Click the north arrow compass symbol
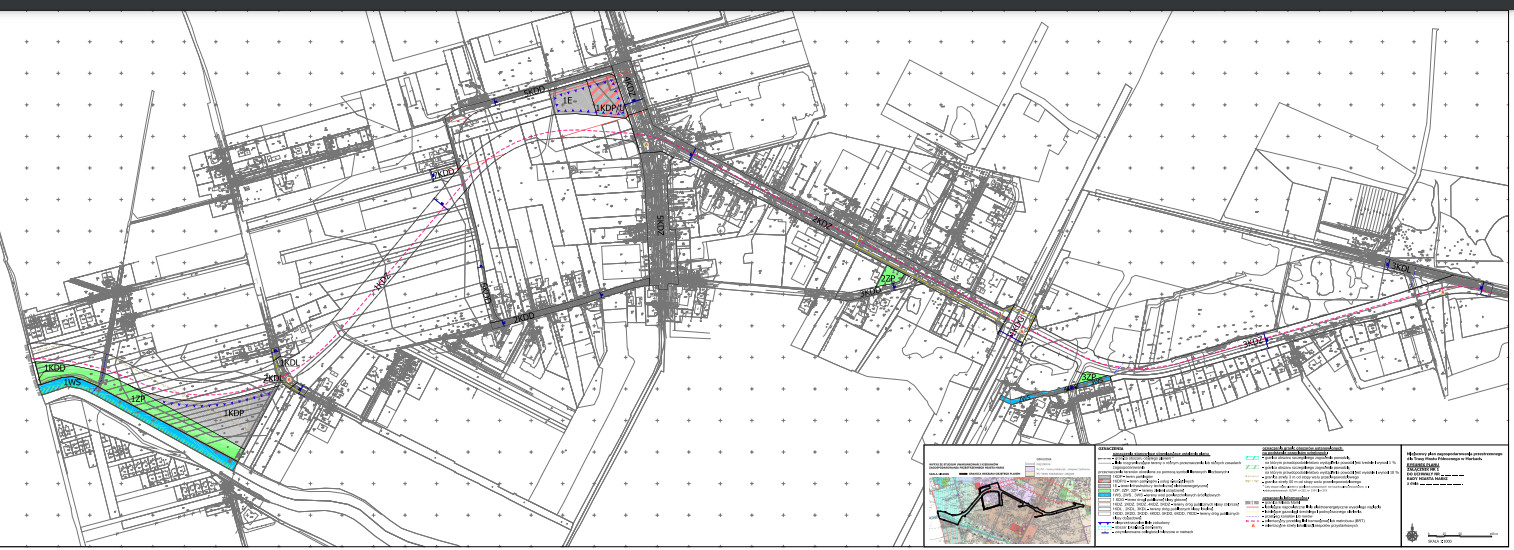This screenshot has width=1514, height=550. pyautogui.click(x=1410, y=531)
